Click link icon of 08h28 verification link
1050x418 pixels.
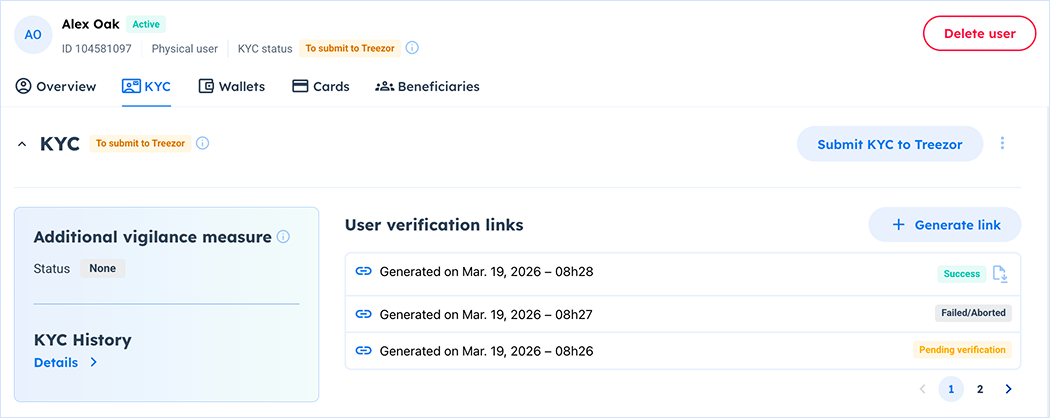coord(363,272)
